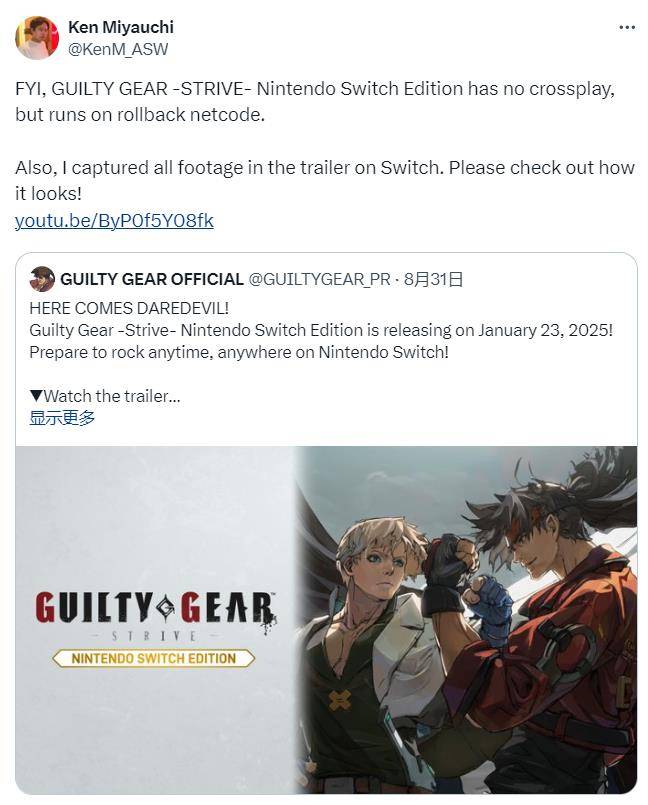Screen dimensions: 648x805
Task: Click the Watch the trailer line
Action: 105,396
